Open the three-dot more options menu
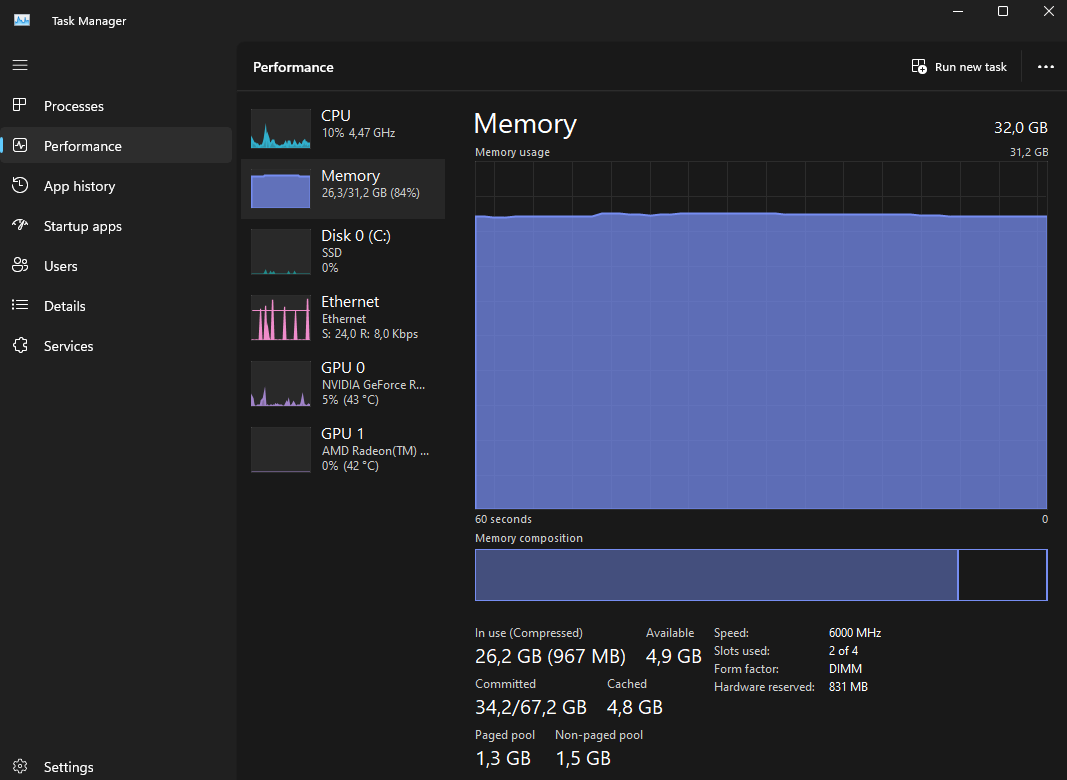This screenshot has width=1067, height=780. pyautogui.click(x=1045, y=67)
